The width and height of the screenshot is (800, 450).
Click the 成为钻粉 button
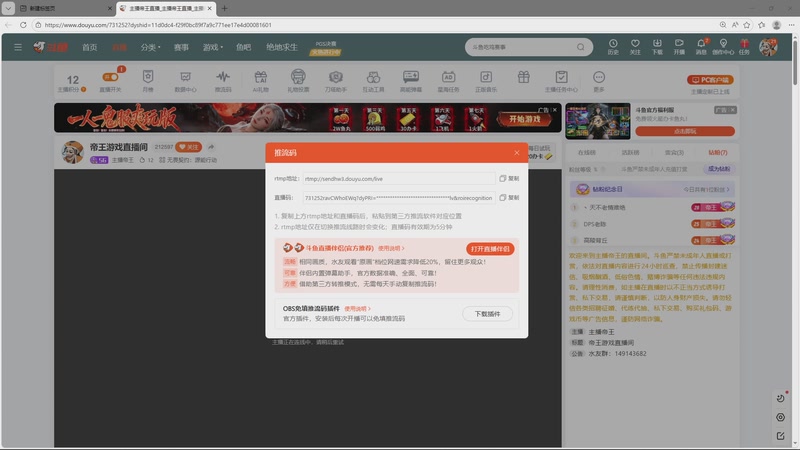718,169
